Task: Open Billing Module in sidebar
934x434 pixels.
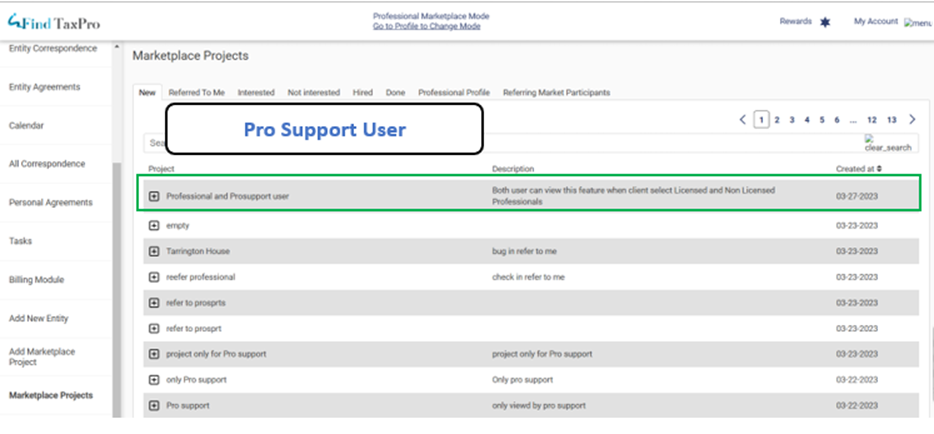Action: 36,280
